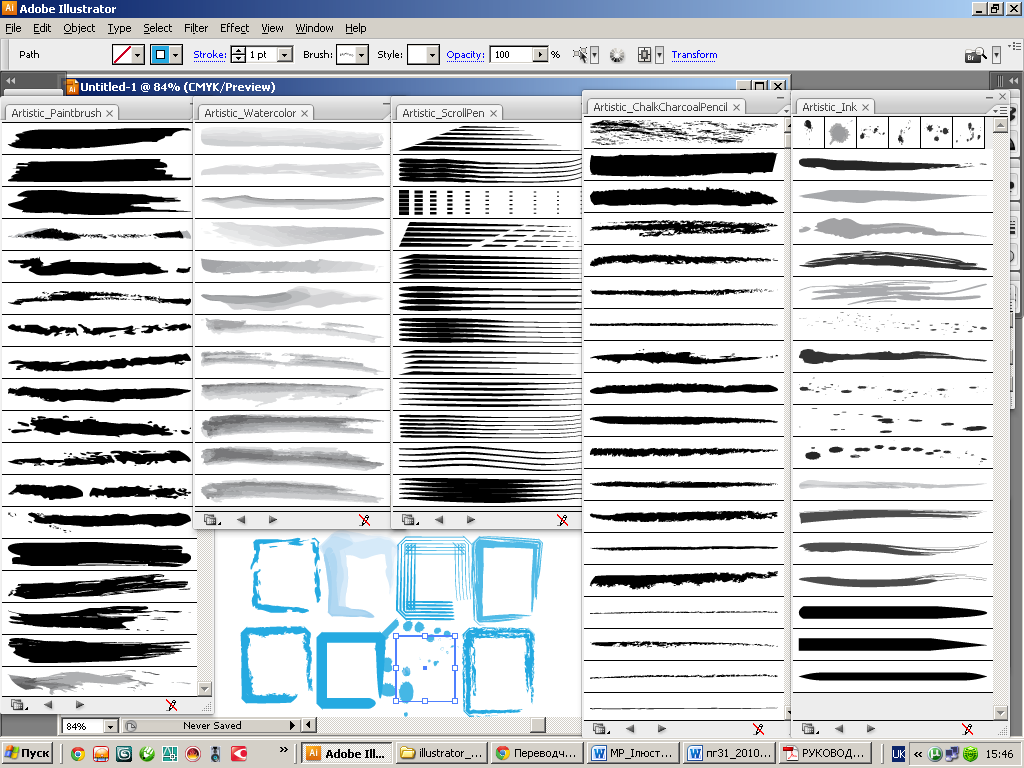Viewport: 1024px width, 768px height.
Task: Select the first watercolor brush stroke
Action: click(x=292, y=138)
